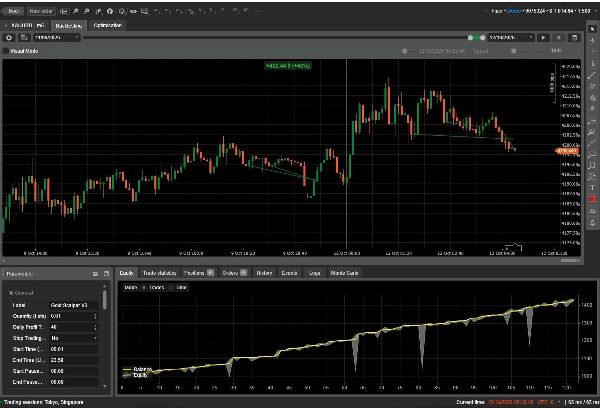600x408 pixels.
Task: Click the Back button
Action: [x=13, y=11]
